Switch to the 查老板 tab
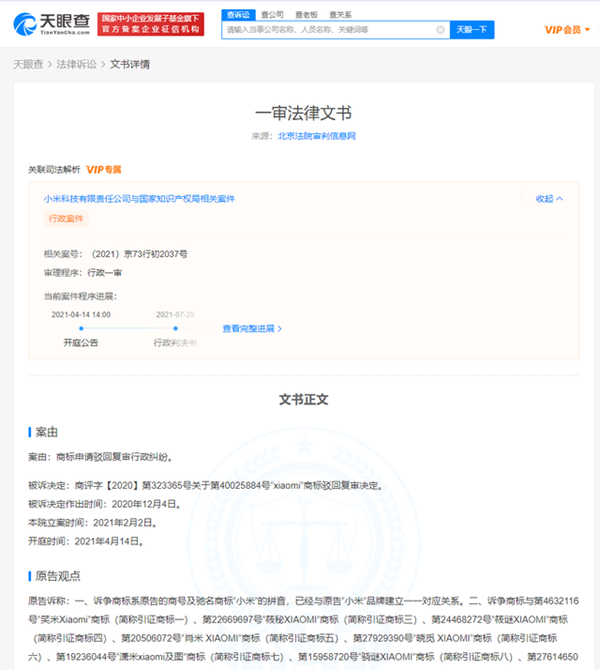 pos(306,15)
